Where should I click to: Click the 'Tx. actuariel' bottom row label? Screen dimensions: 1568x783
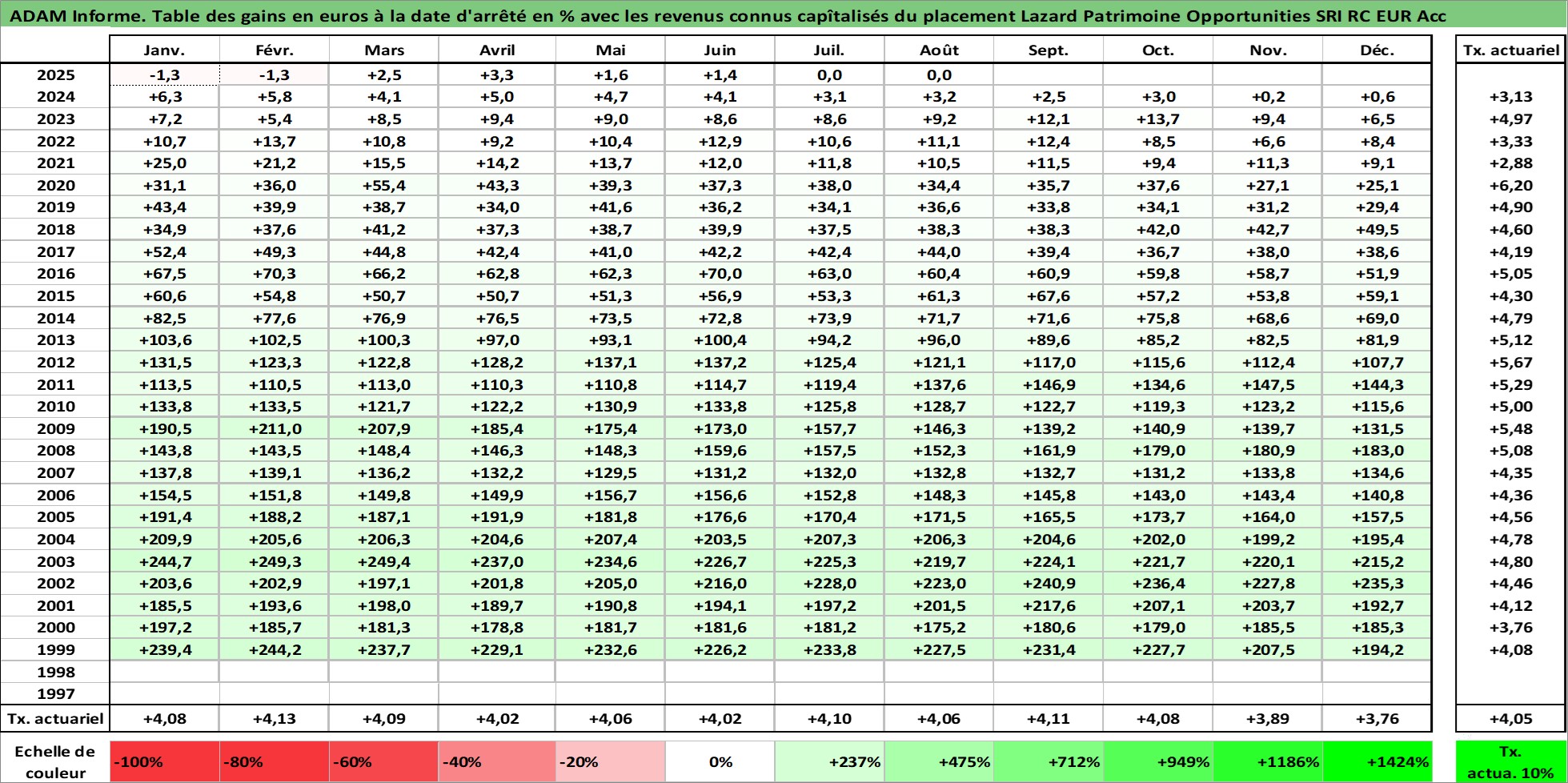(55, 719)
